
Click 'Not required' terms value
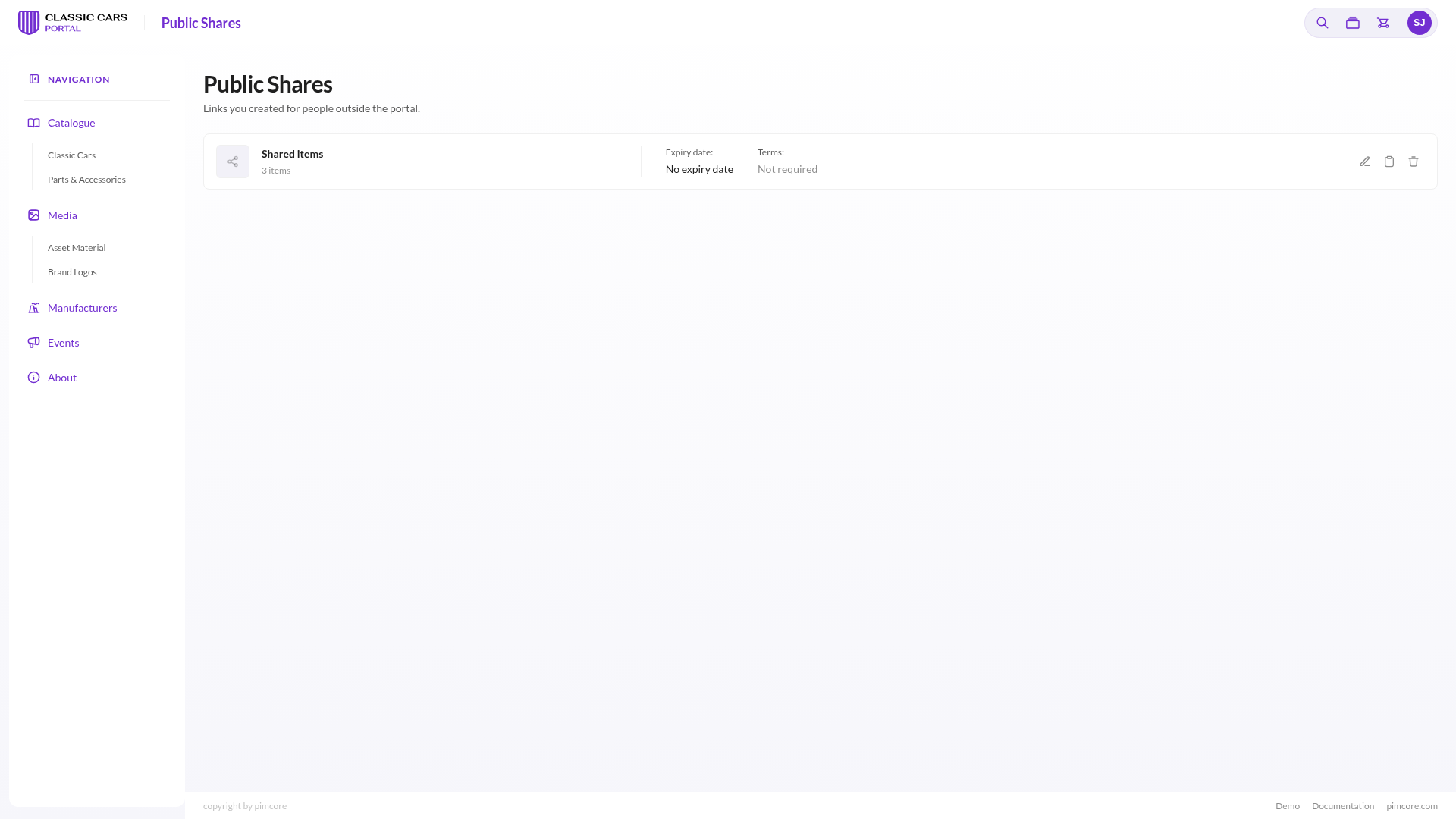click(x=787, y=169)
